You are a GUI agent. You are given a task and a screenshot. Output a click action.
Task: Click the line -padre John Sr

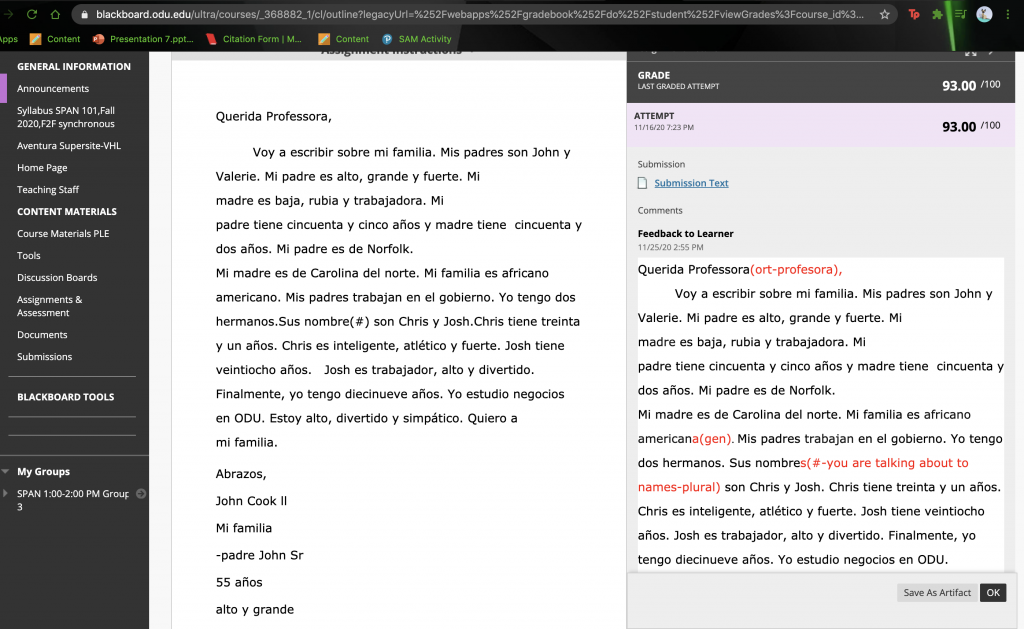259,555
